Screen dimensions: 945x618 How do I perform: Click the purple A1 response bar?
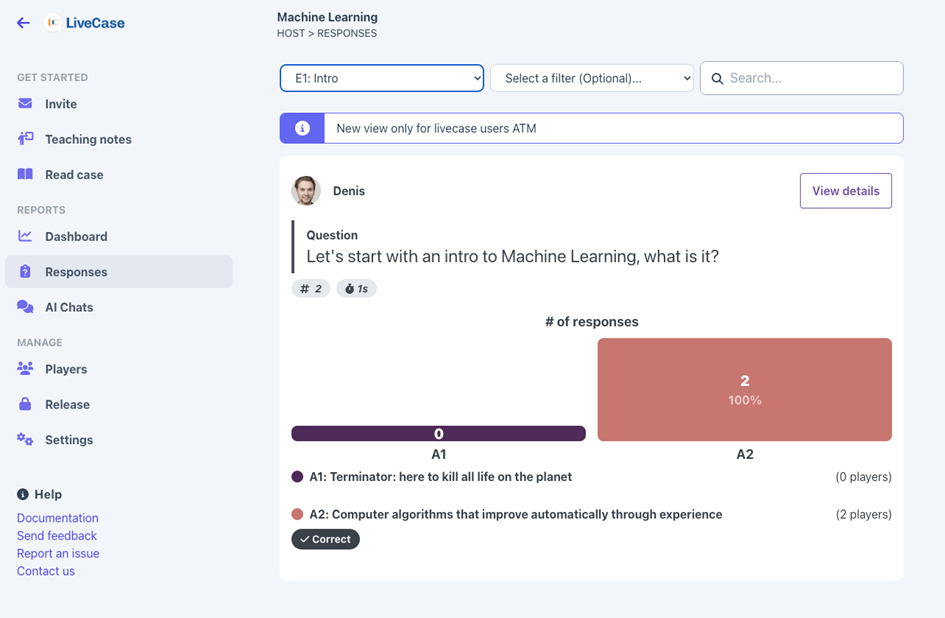point(438,434)
